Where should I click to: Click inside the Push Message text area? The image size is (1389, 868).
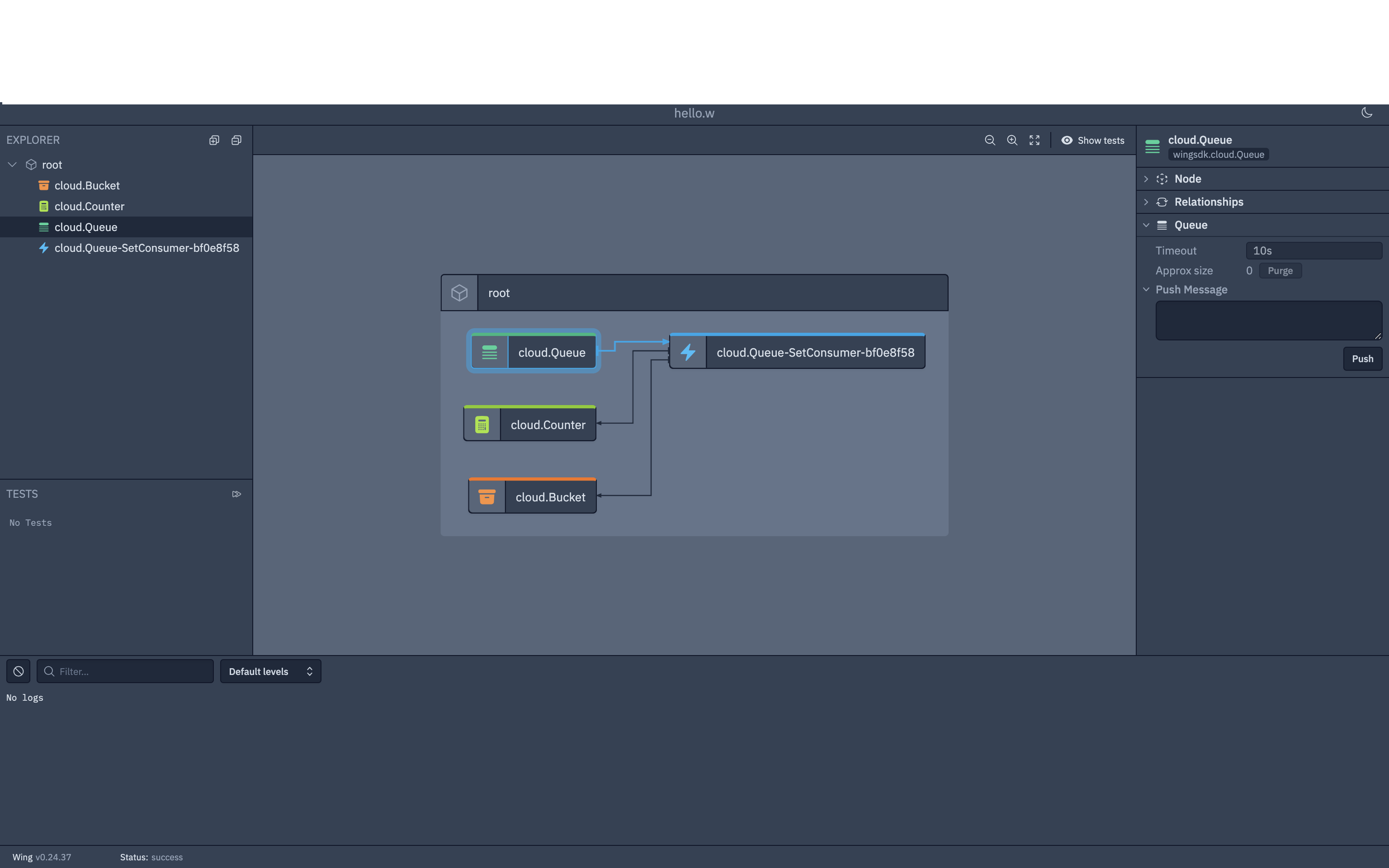pos(1267,320)
